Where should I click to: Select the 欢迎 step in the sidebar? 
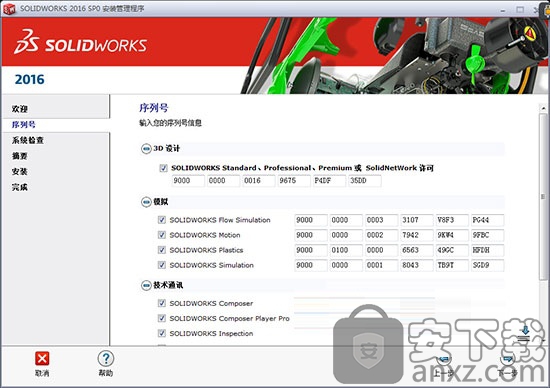[x=20, y=109]
